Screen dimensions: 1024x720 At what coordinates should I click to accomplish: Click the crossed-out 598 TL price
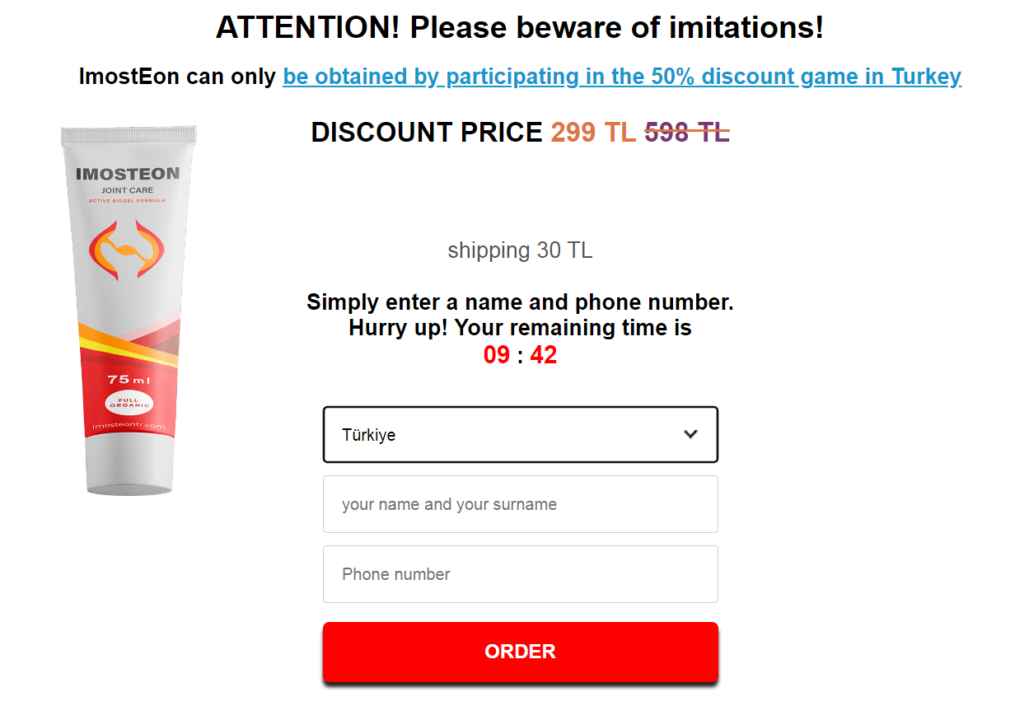tap(687, 132)
